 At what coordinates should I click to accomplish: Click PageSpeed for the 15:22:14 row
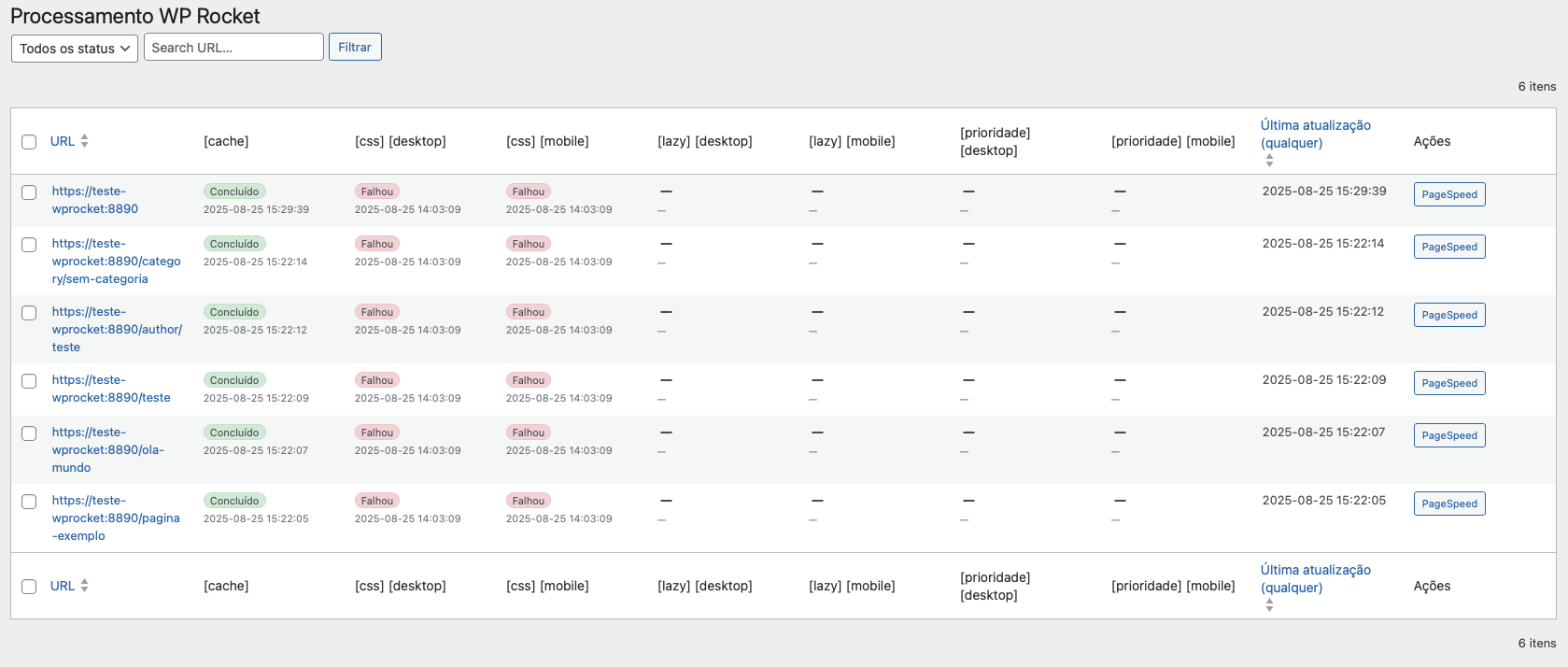pyautogui.click(x=1449, y=247)
